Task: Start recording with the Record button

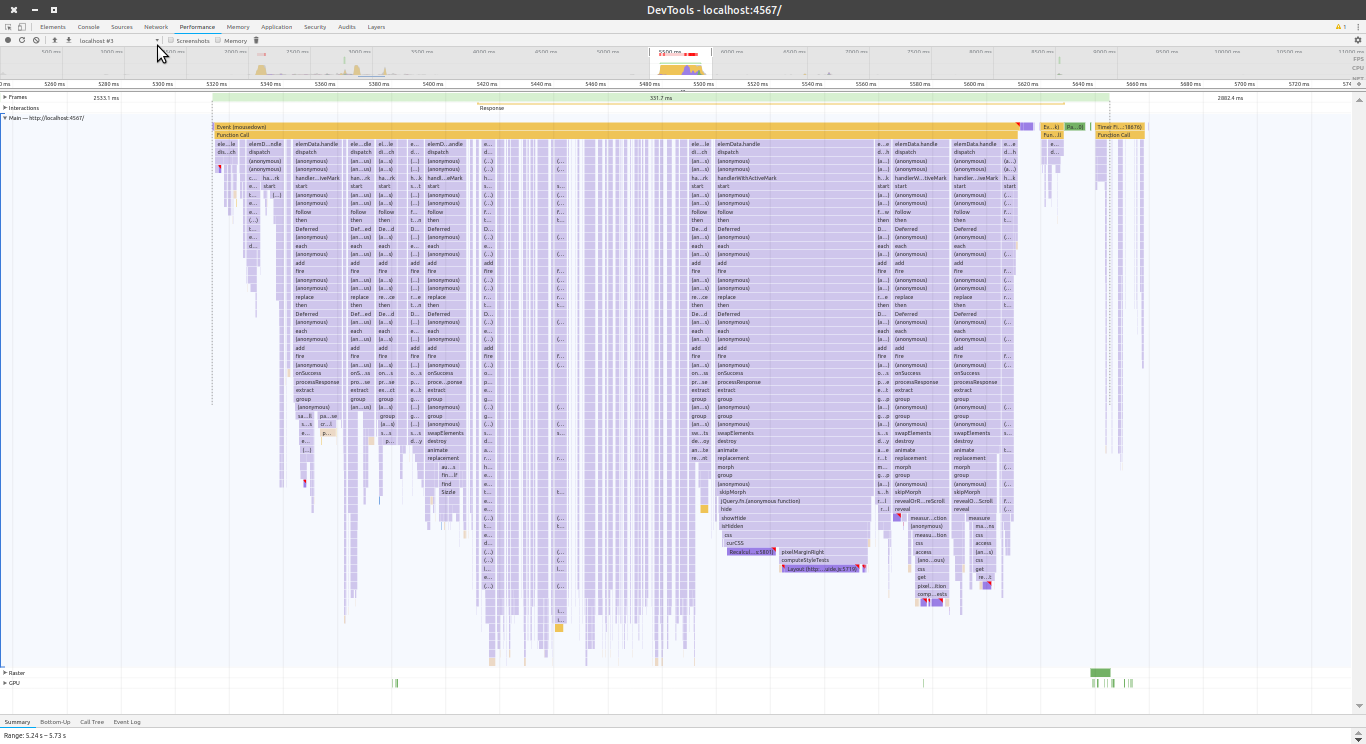Action: (8, 40)
